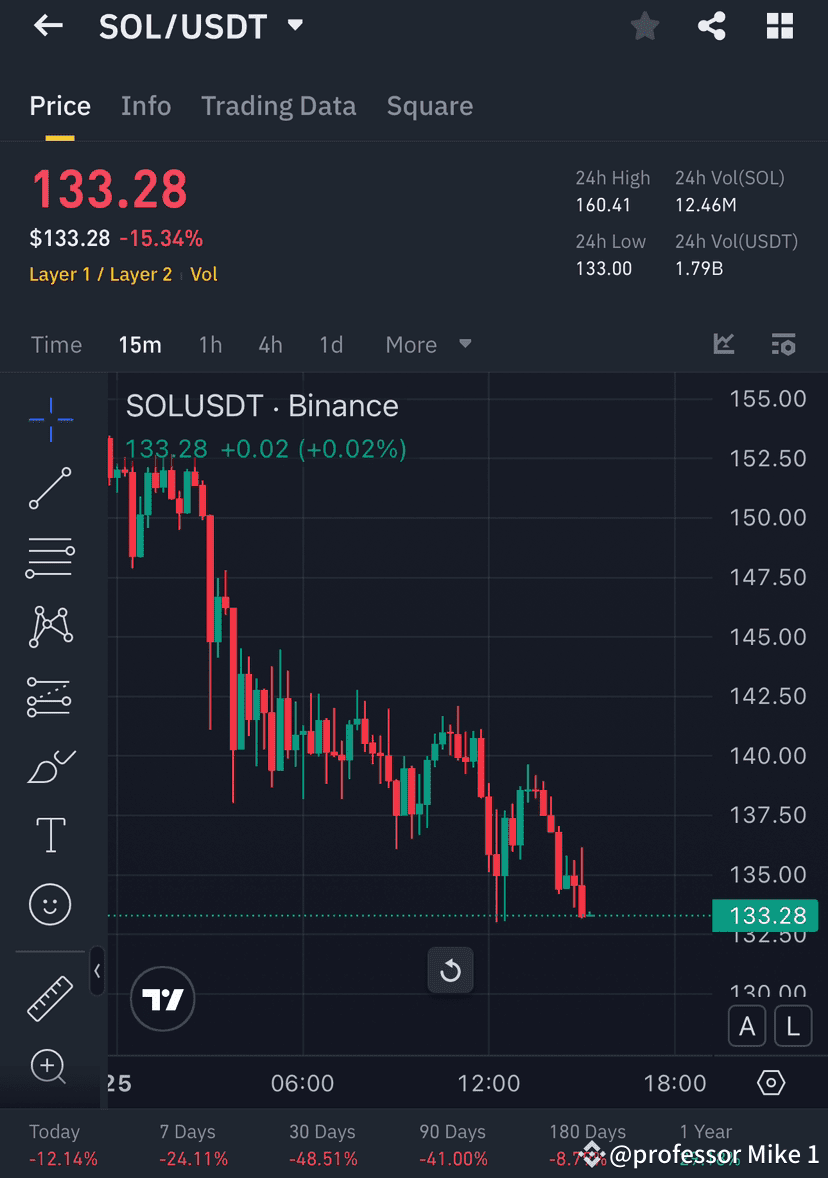This screenshot has height=1178, width=828.
Task: Select the 1h chart interval
Action: pyautogui.click(x=210, y=344)
